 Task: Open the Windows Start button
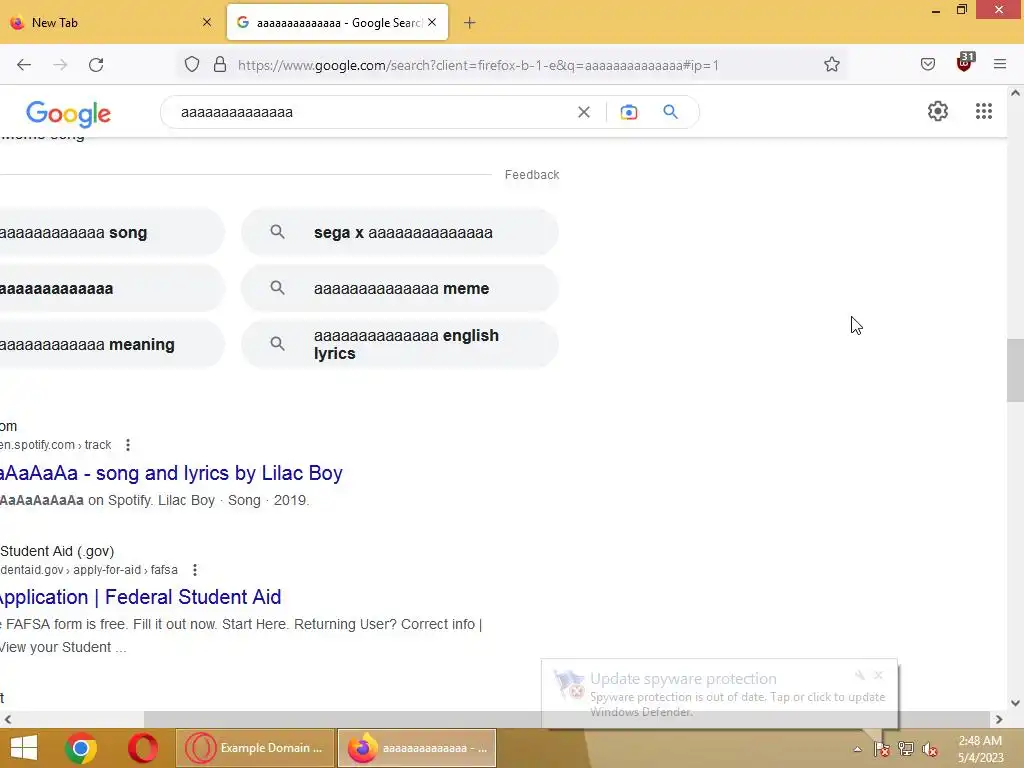(x=24, y=748)
